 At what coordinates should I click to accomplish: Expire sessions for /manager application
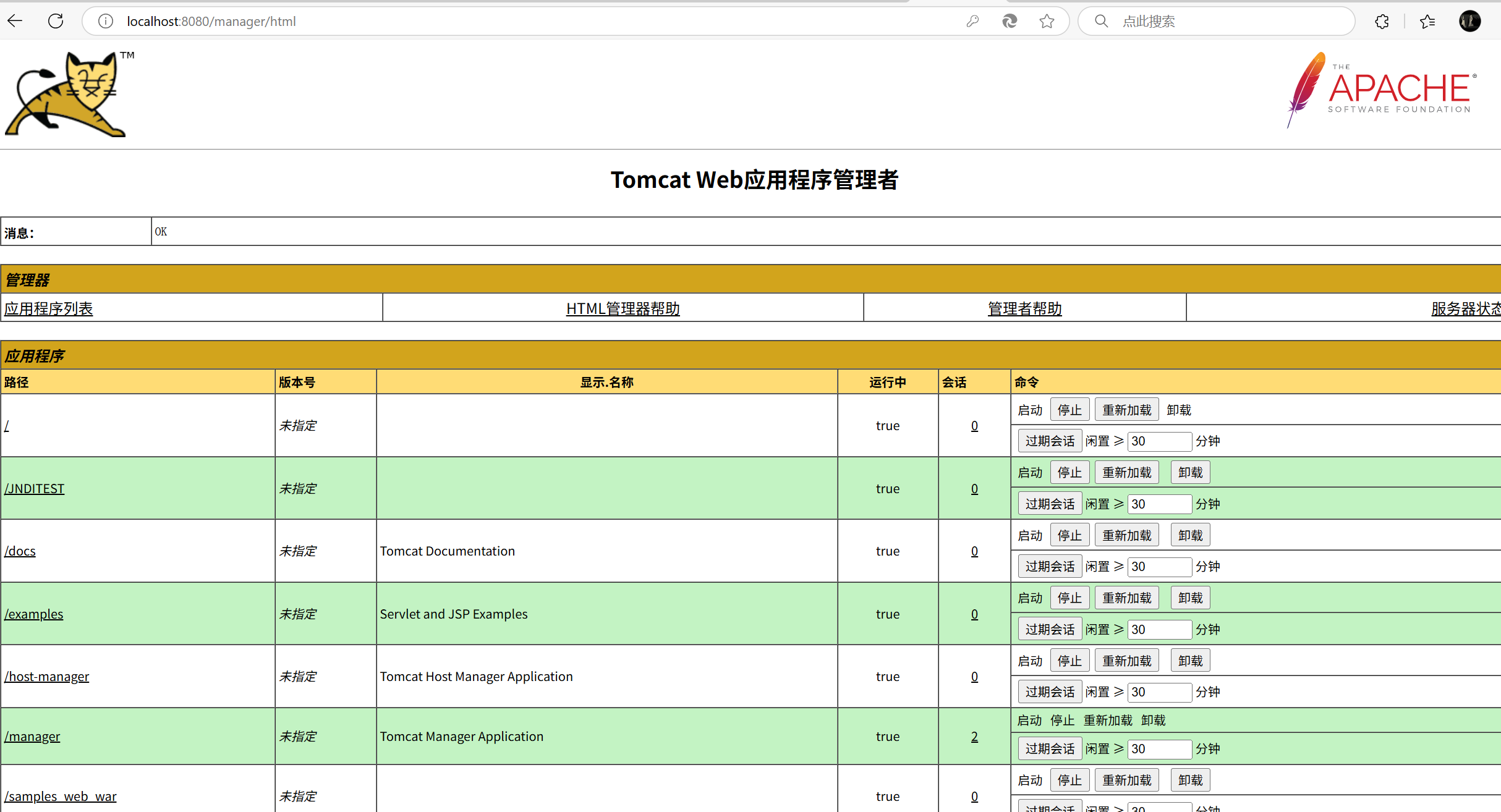click(1050, 748)
